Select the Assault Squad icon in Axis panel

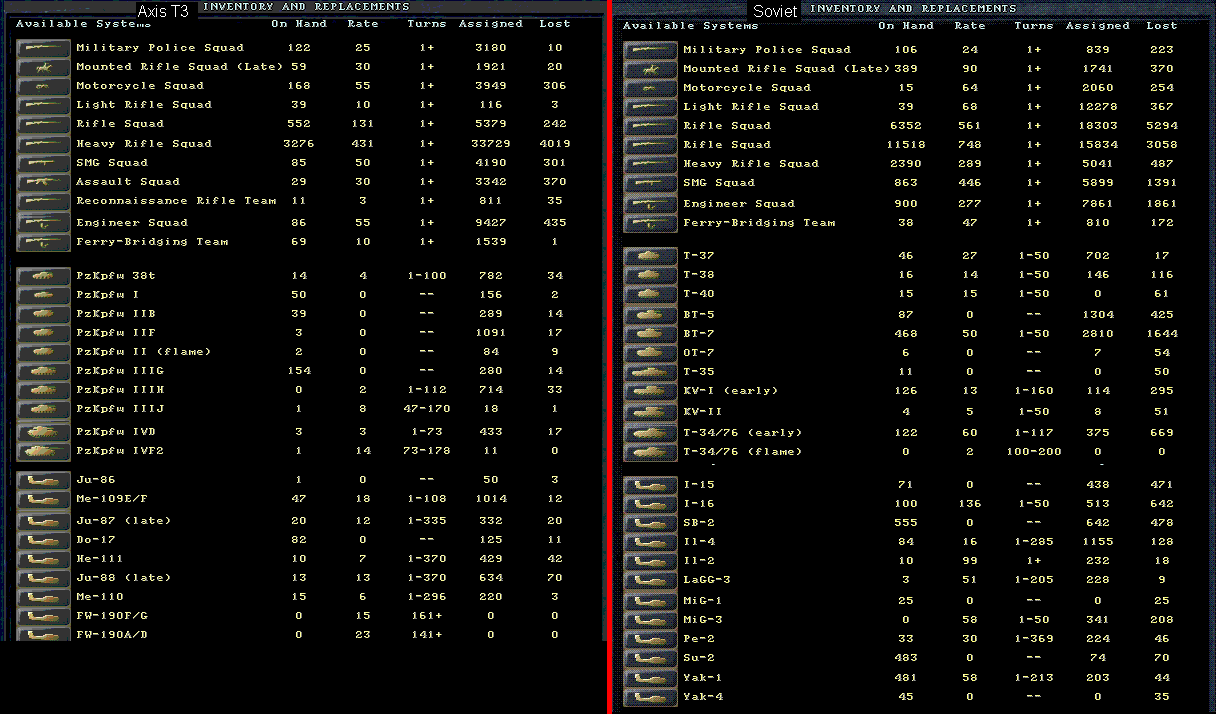[44, 181]
